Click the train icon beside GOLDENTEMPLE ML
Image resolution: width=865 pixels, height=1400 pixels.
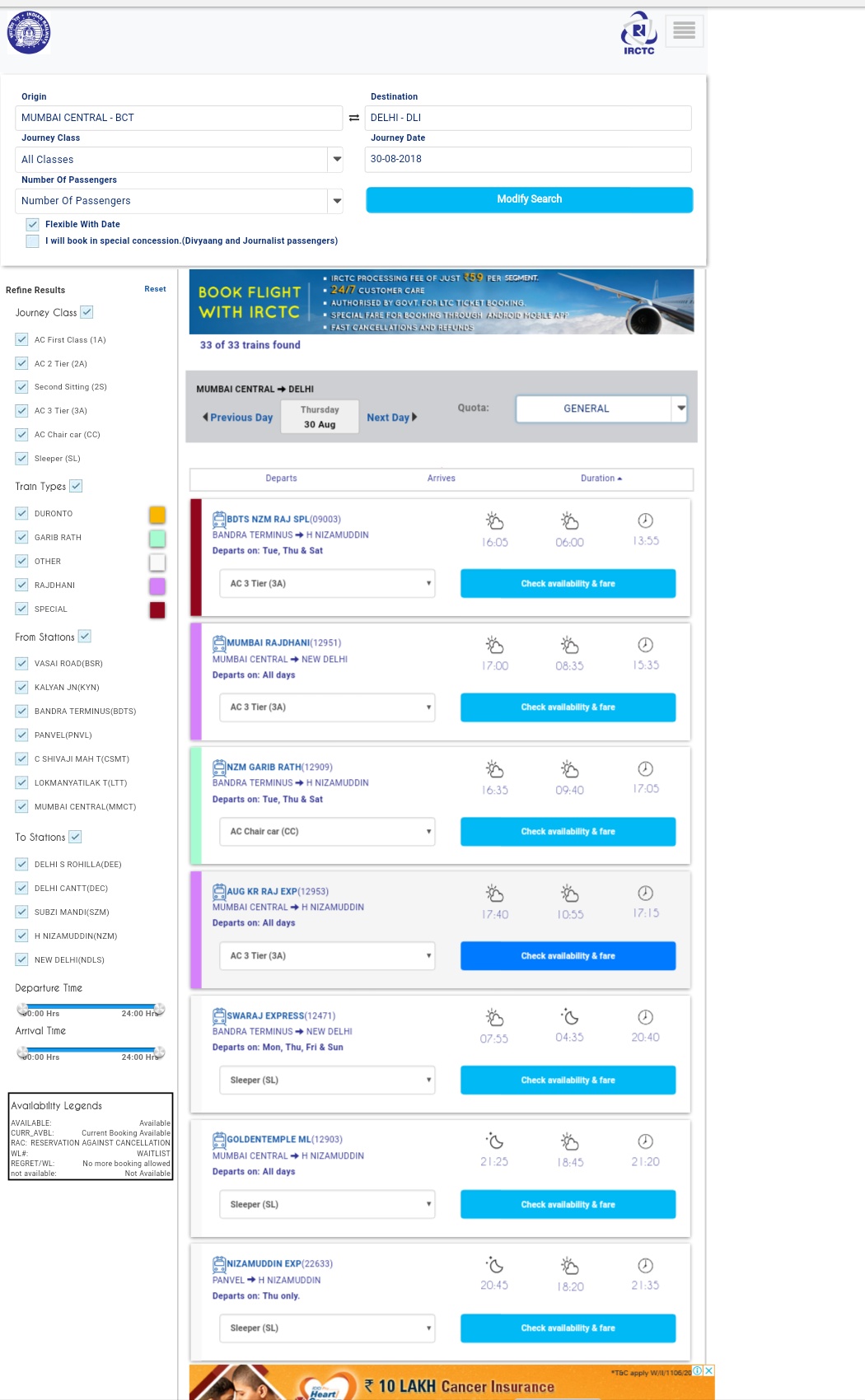click(219, 1140)
